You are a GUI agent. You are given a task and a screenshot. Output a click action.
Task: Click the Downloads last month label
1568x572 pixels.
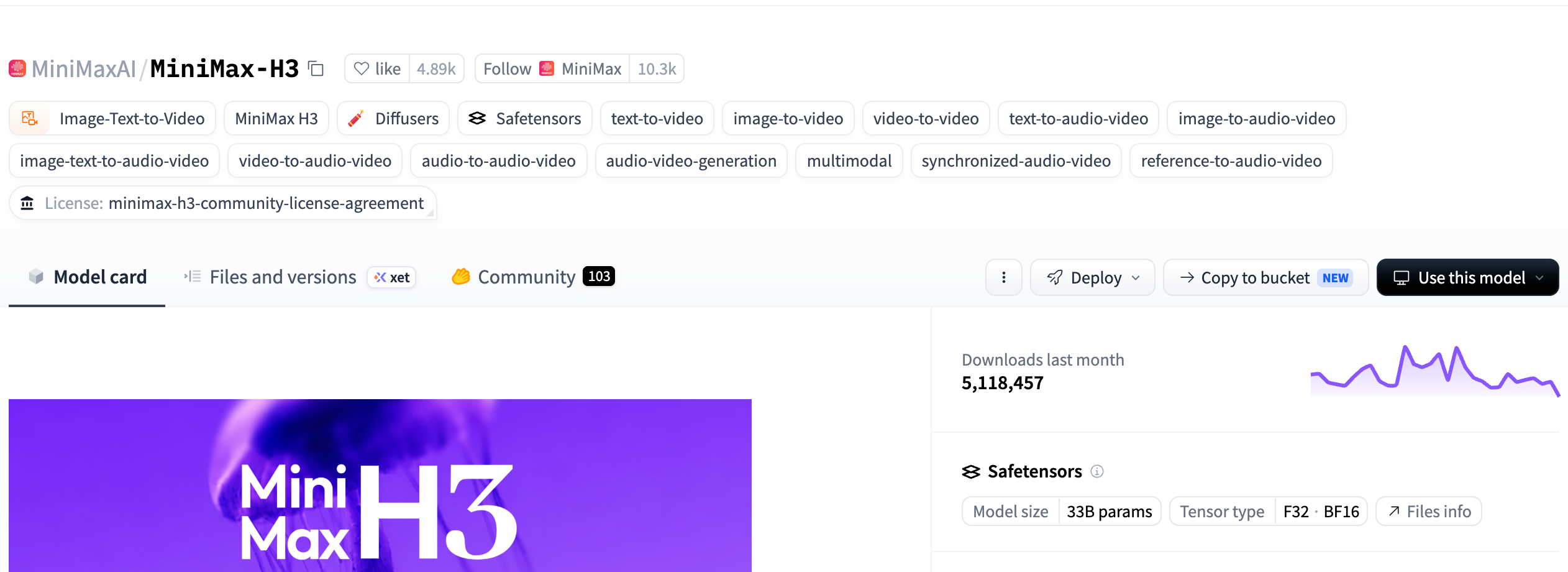(1043, 360)
